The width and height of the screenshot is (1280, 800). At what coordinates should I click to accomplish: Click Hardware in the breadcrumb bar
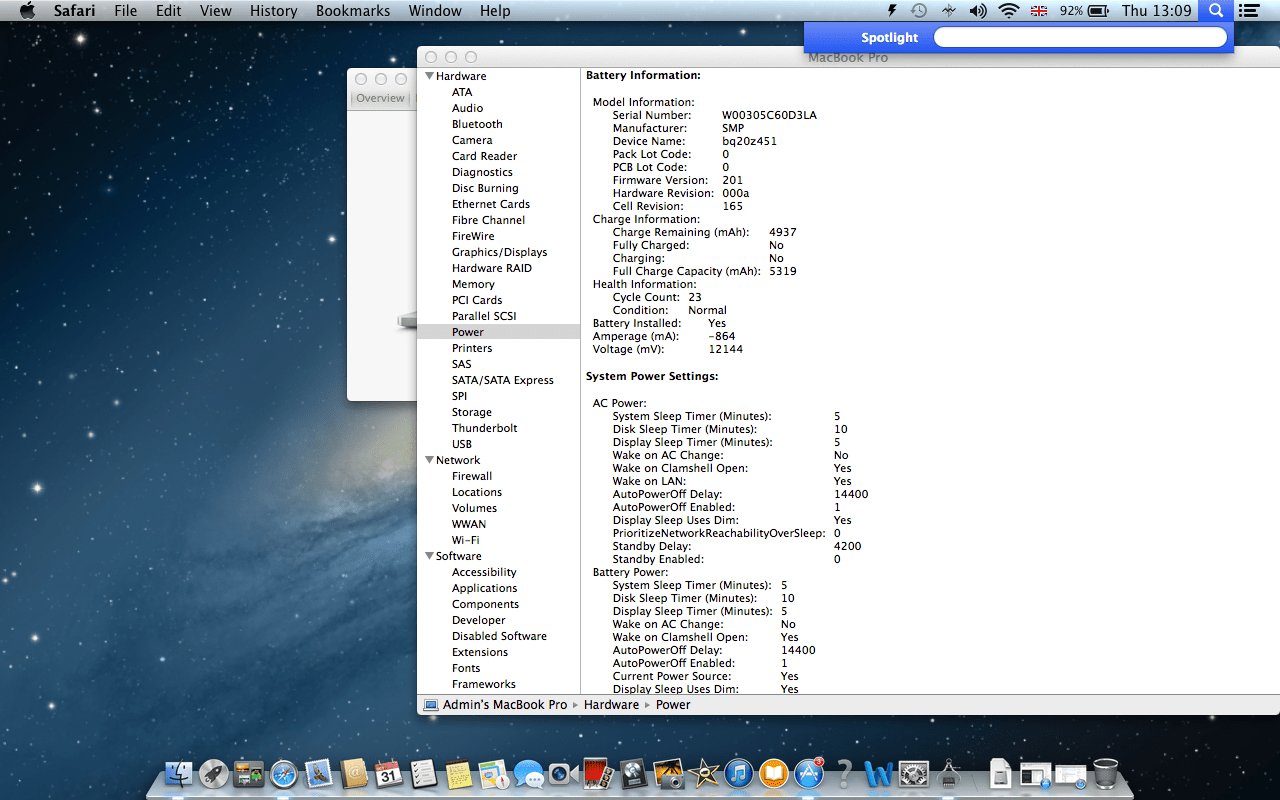tap(611, 704)
